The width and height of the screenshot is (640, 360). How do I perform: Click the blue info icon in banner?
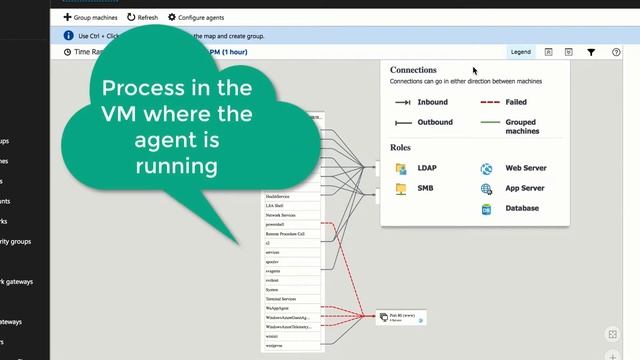click(69, 36)
